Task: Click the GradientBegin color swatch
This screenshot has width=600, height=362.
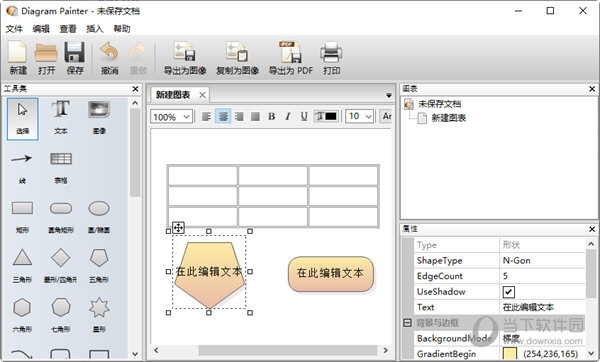Action: (509, 354)
